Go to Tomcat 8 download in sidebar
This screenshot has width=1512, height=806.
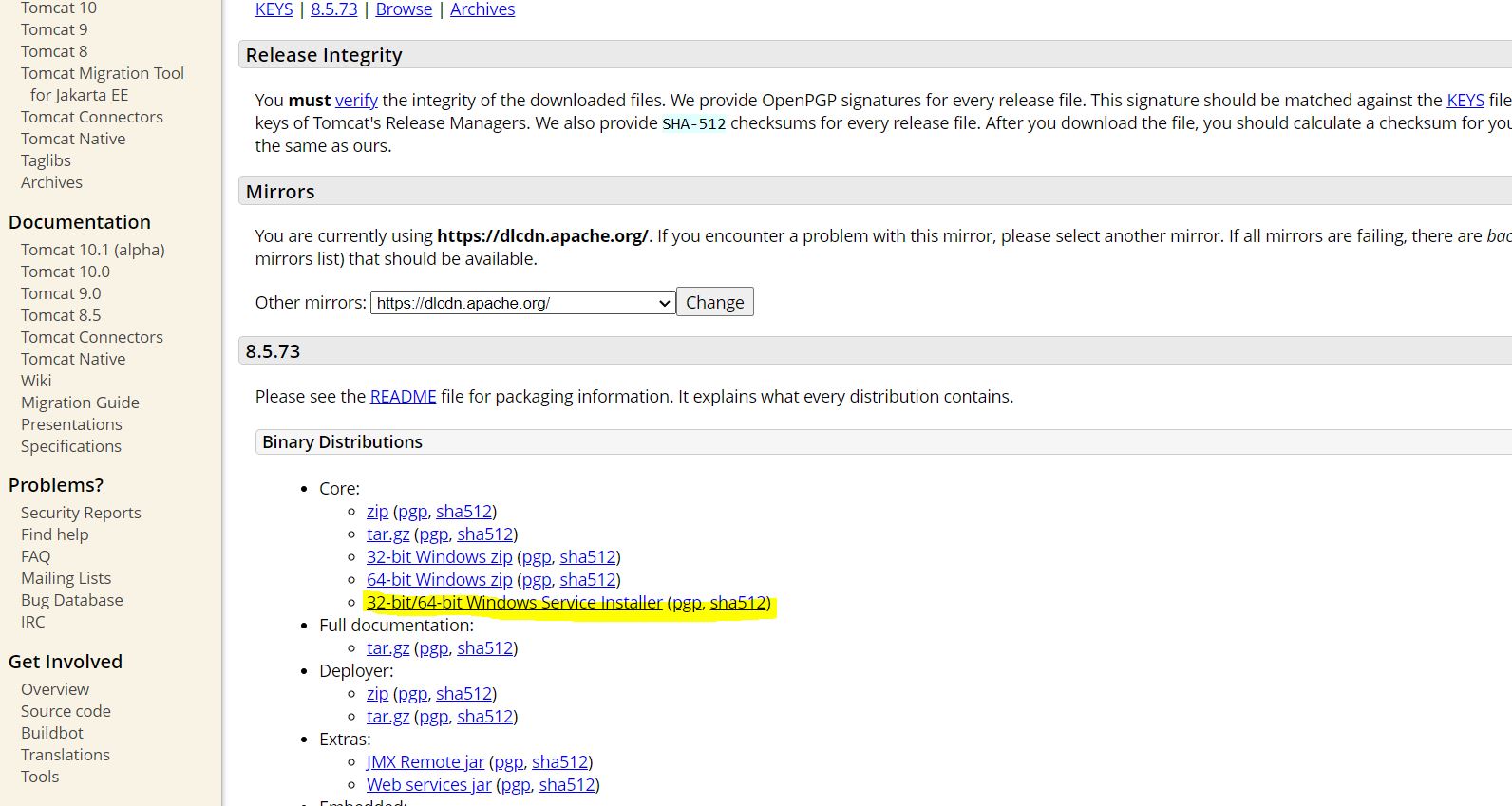tap(54, 51)
